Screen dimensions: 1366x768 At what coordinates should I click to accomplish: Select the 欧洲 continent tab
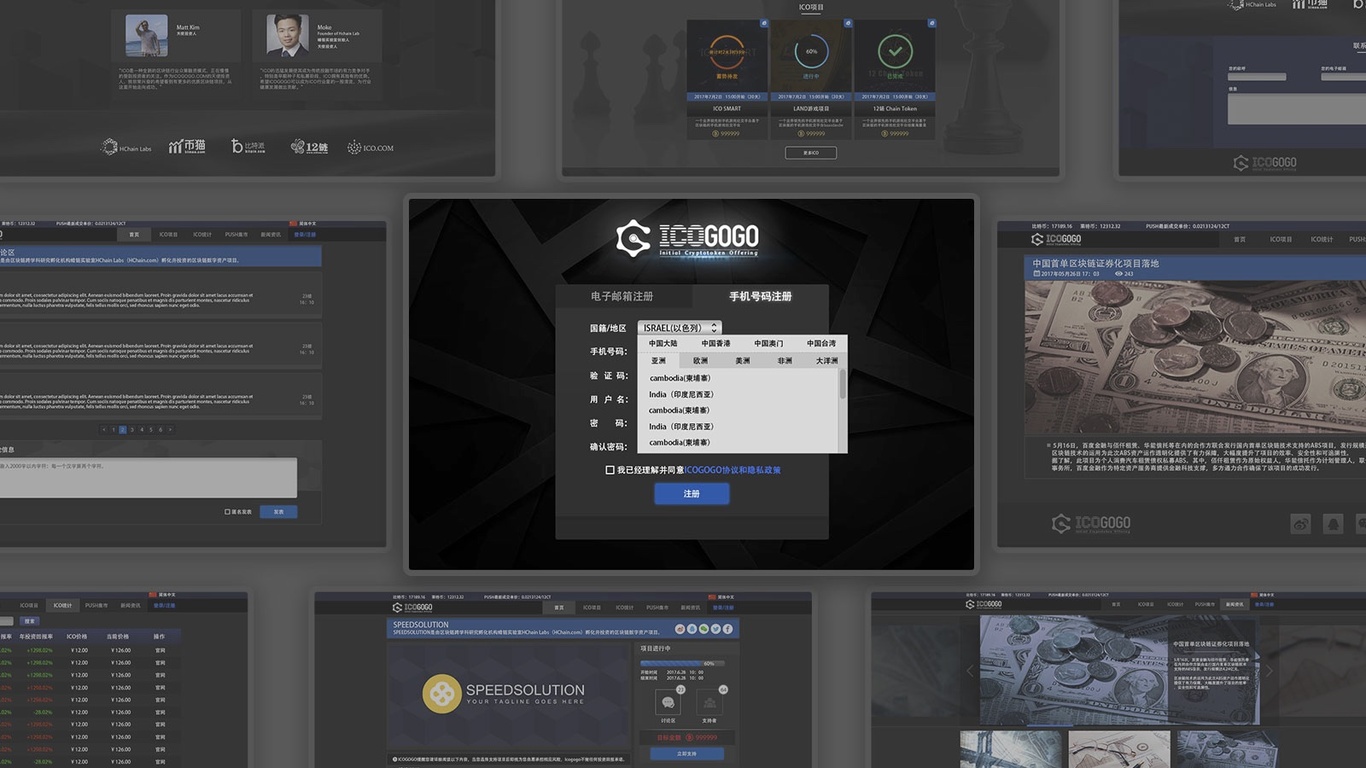coord(700,360)
